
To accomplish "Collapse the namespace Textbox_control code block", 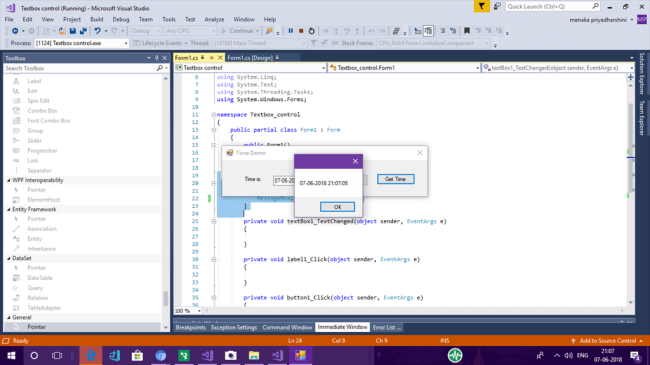I will 213,115.
